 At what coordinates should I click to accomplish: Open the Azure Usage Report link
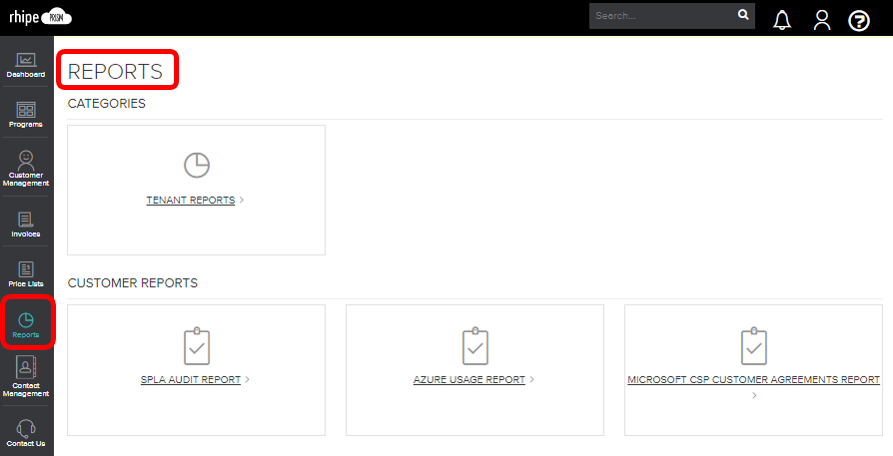(x=469, y=380)
